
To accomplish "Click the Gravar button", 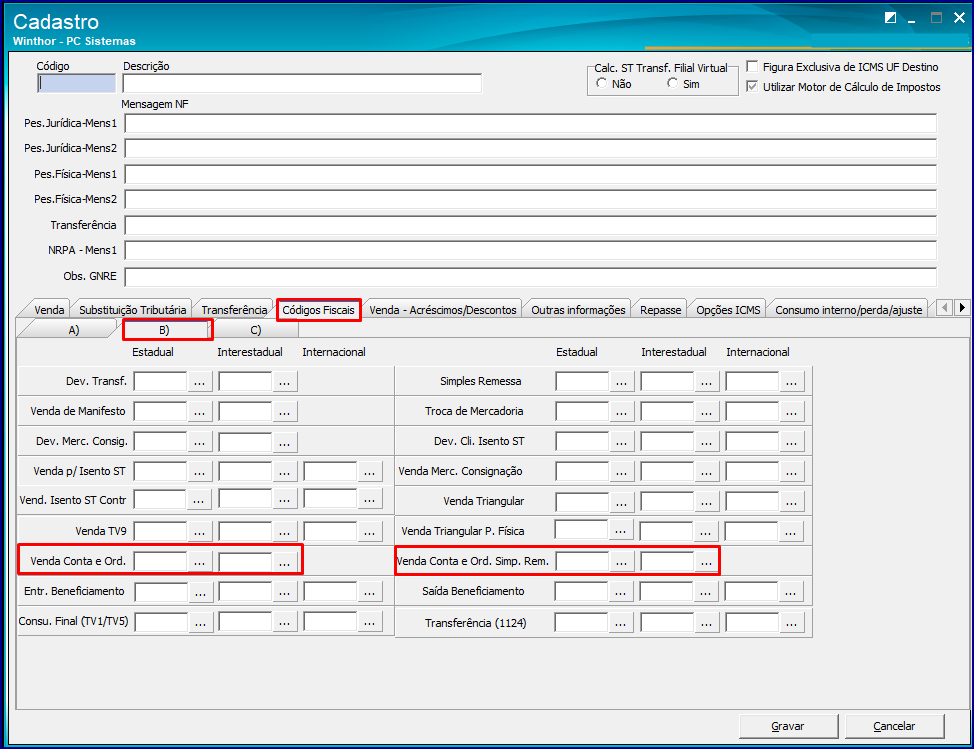I will coord(788,726).
